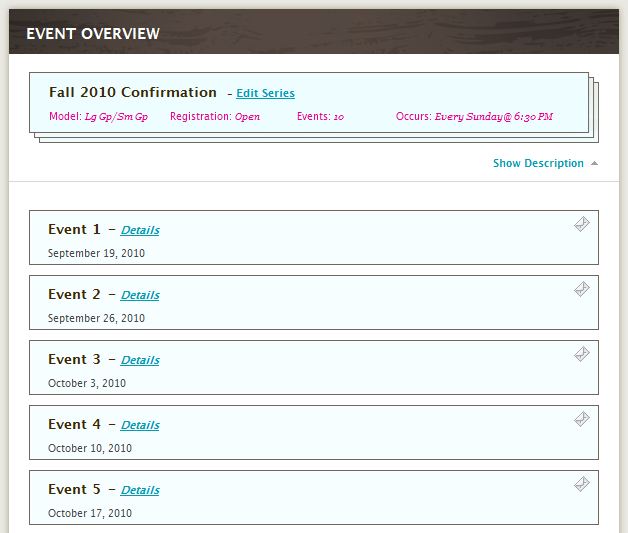Click the September 26, 2010 date

[x=96, y=318]
